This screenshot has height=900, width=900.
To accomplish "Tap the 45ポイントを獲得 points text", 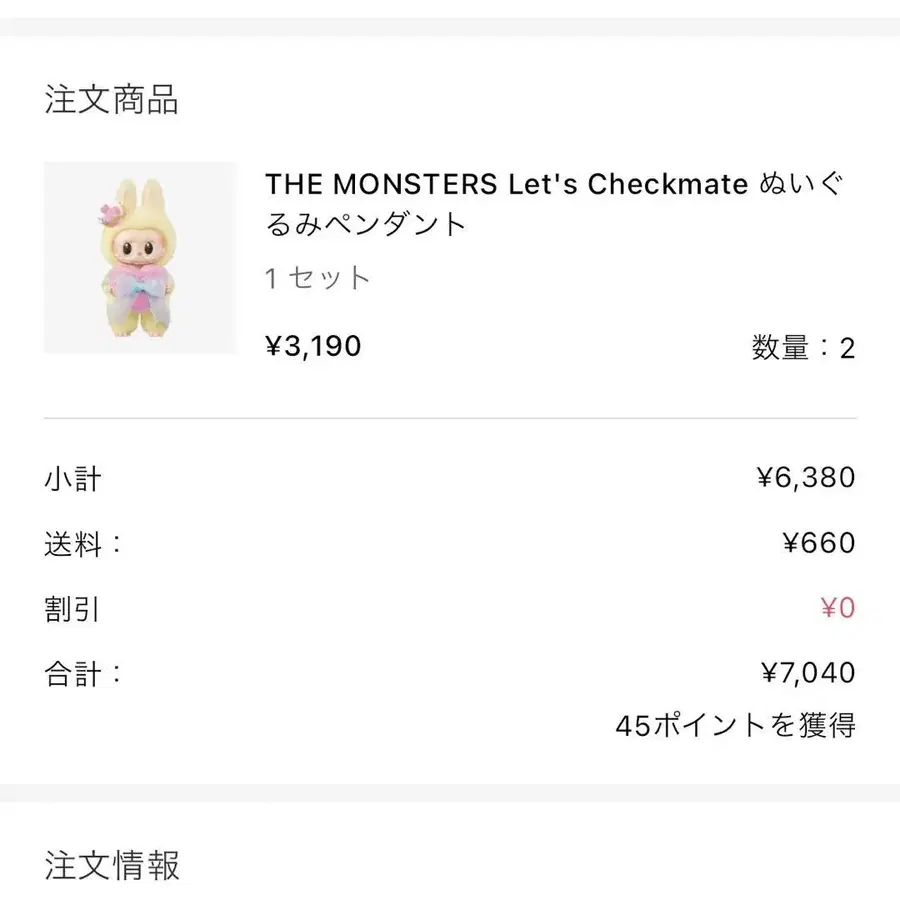I will (x=735, y=725).
